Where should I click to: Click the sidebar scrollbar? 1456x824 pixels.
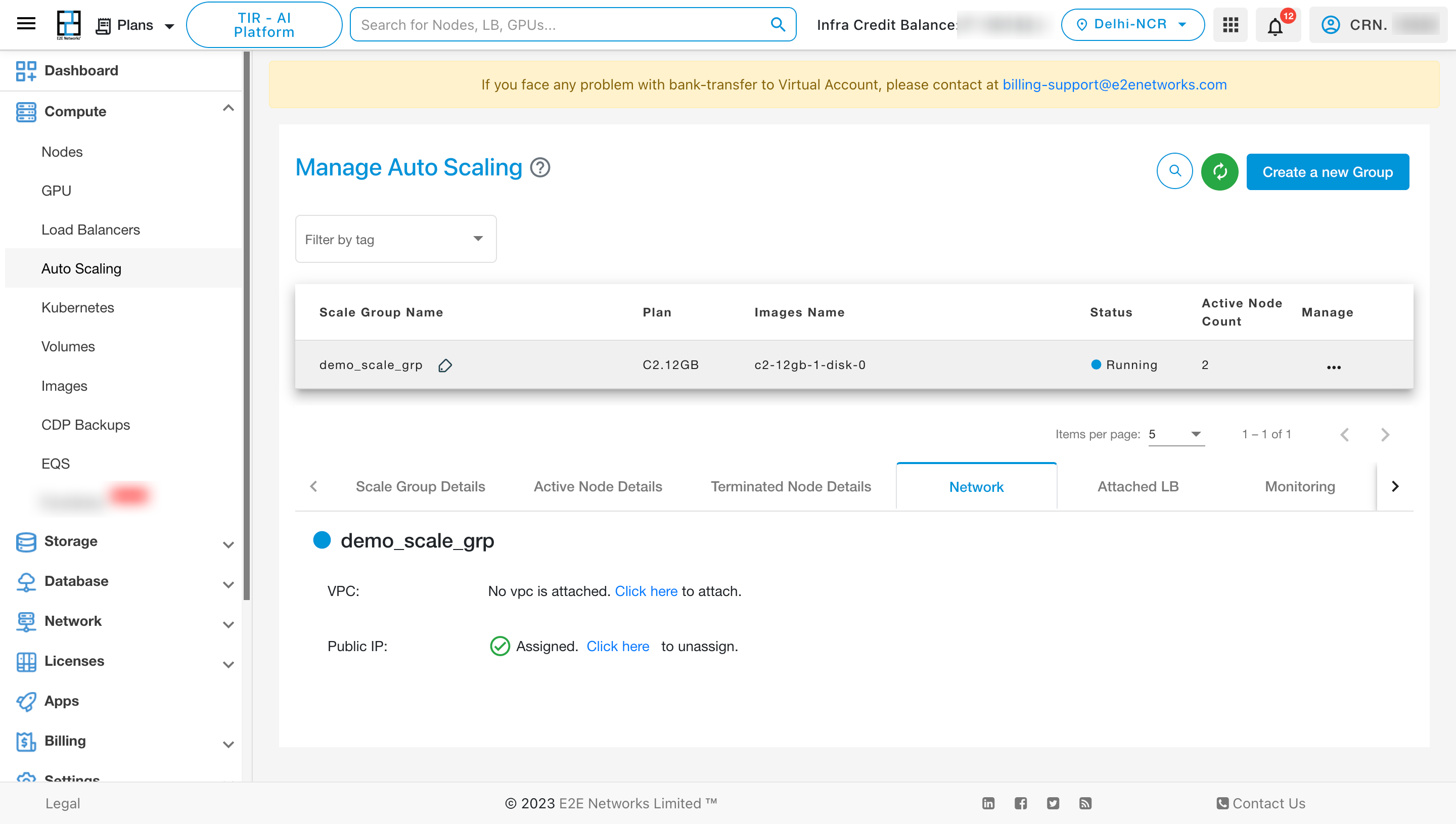(247, 326)
